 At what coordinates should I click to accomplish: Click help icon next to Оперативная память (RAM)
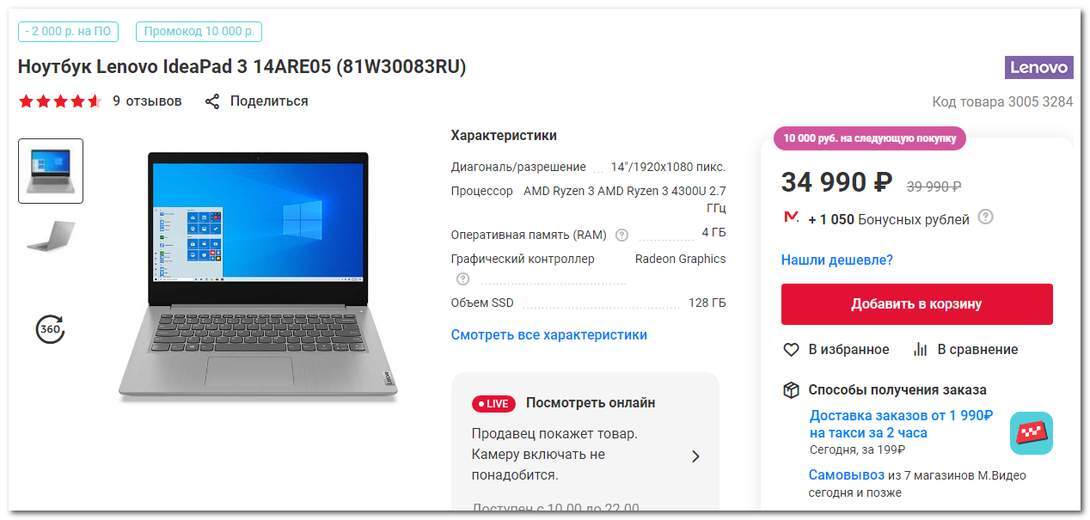click(x=622, y=235)
